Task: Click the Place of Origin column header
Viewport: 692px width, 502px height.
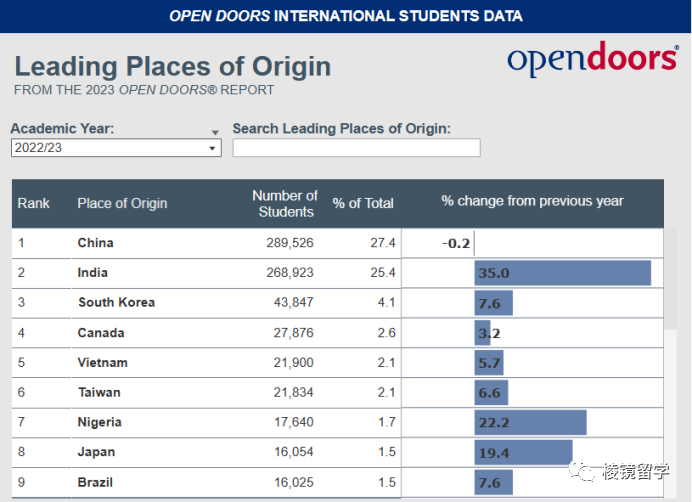Action: click(122, 203)
